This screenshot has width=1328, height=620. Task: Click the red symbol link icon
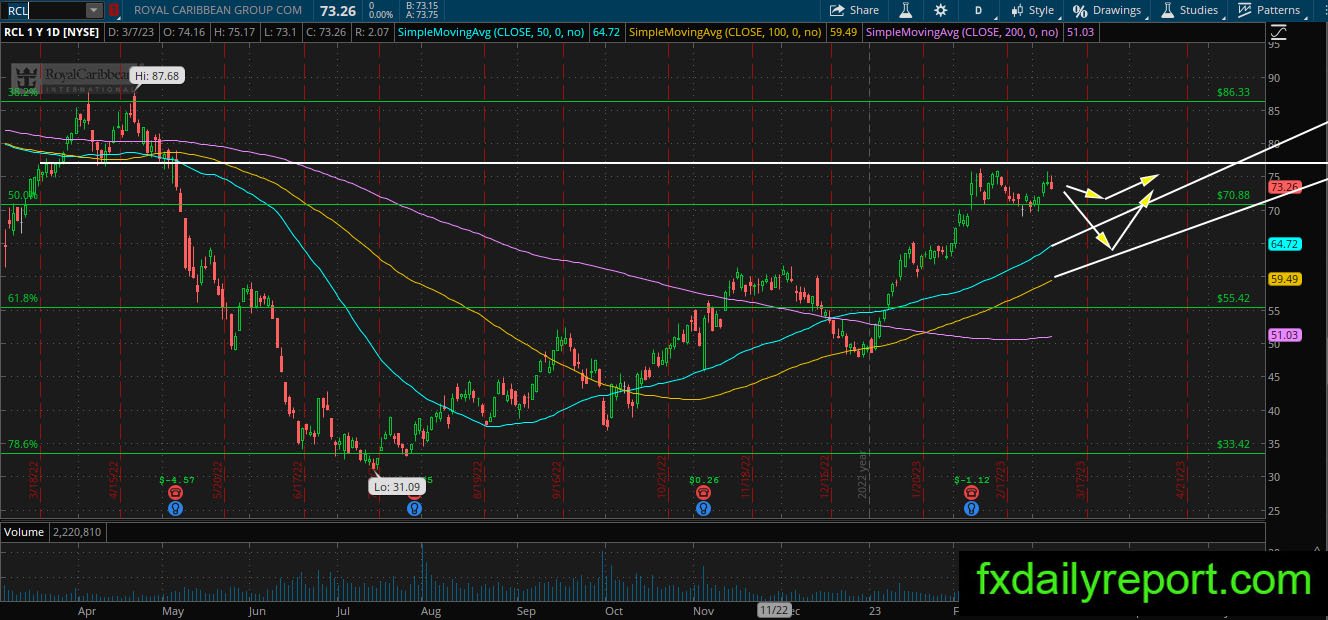(x=113, y=10)
